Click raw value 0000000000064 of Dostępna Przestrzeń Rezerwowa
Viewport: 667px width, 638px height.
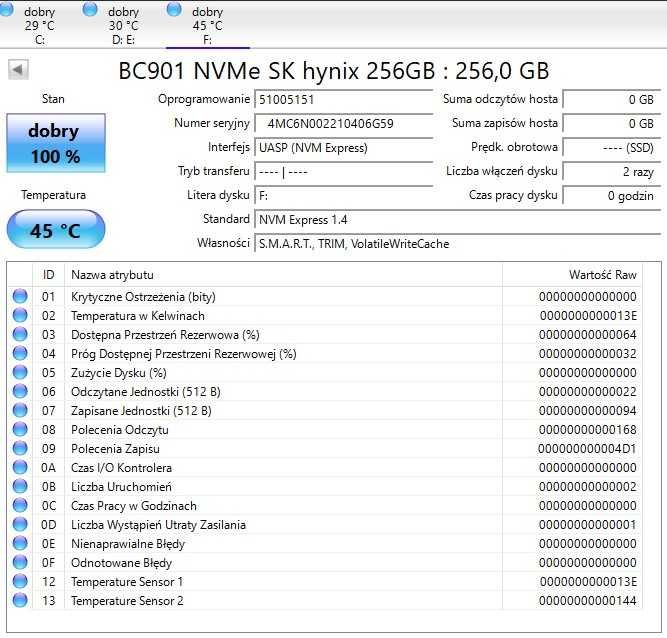tap(587, 335)
